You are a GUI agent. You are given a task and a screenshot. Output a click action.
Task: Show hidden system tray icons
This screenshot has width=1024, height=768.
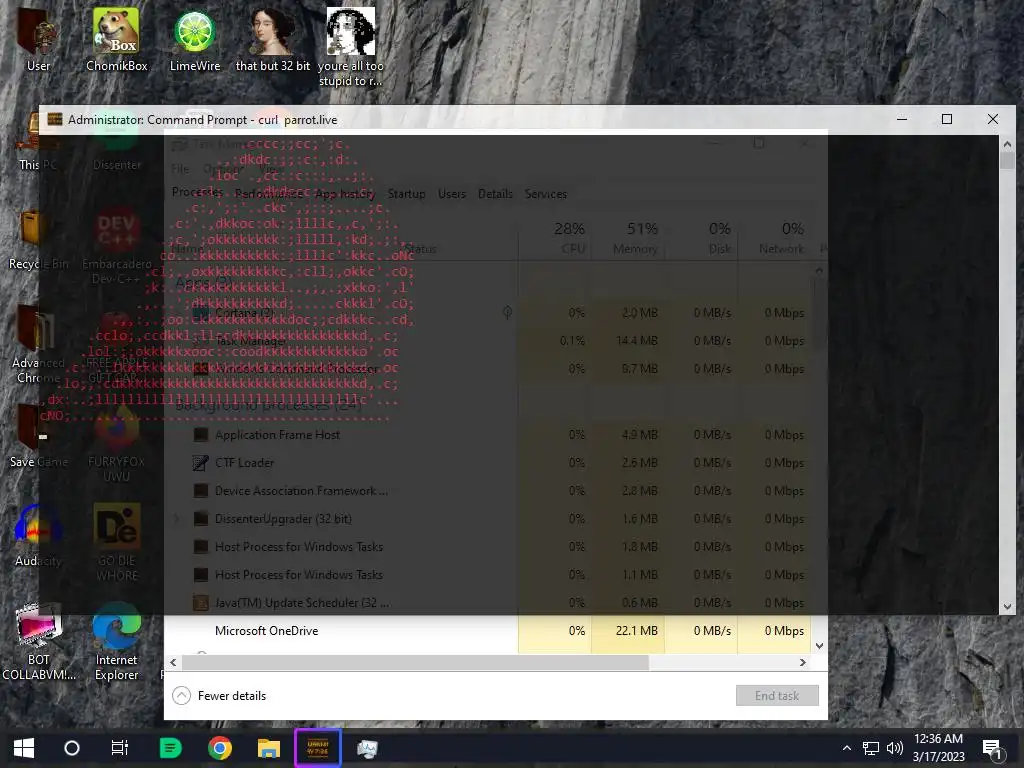[847, 748]
